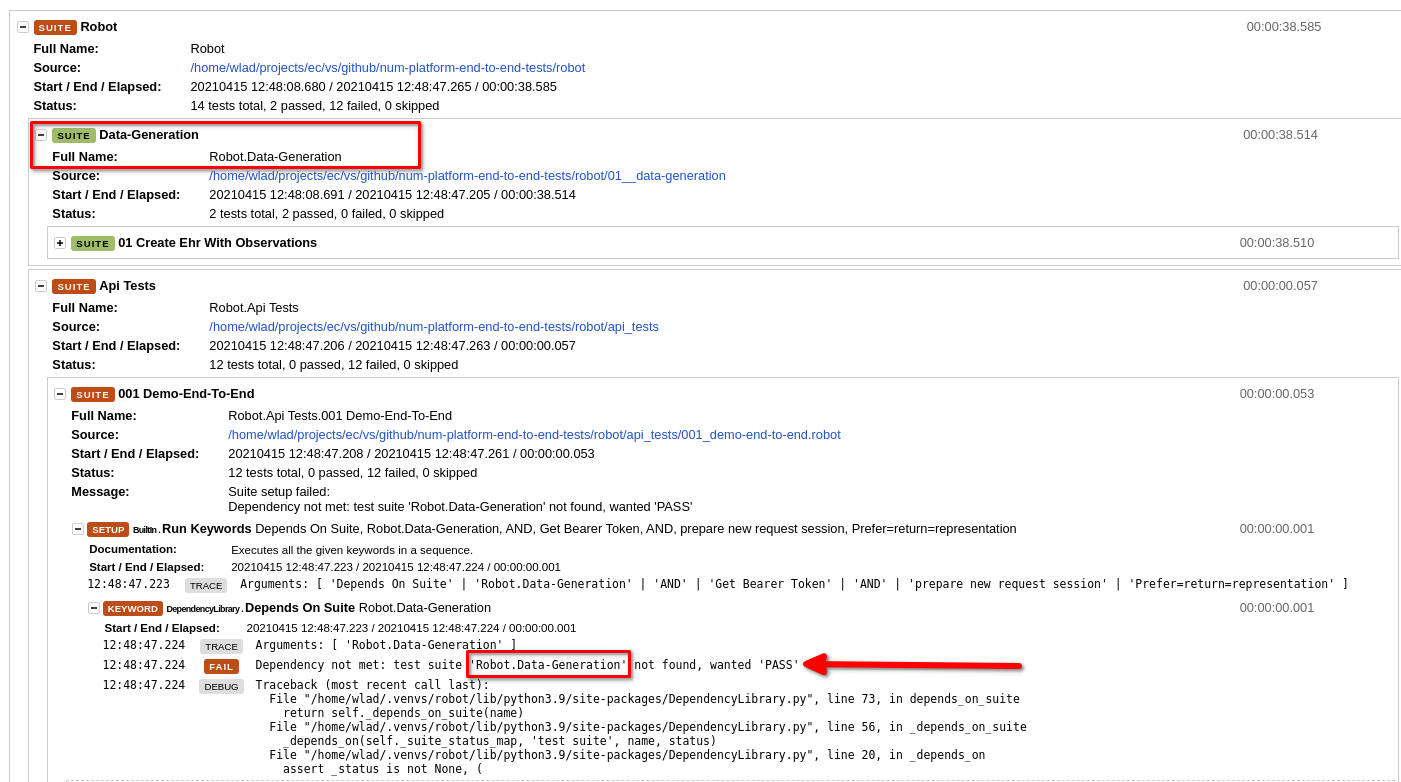Click the SUITE badge for Api Tests
The height and width of the screenshot is (782, 1401).
click(x=74, y=285)
